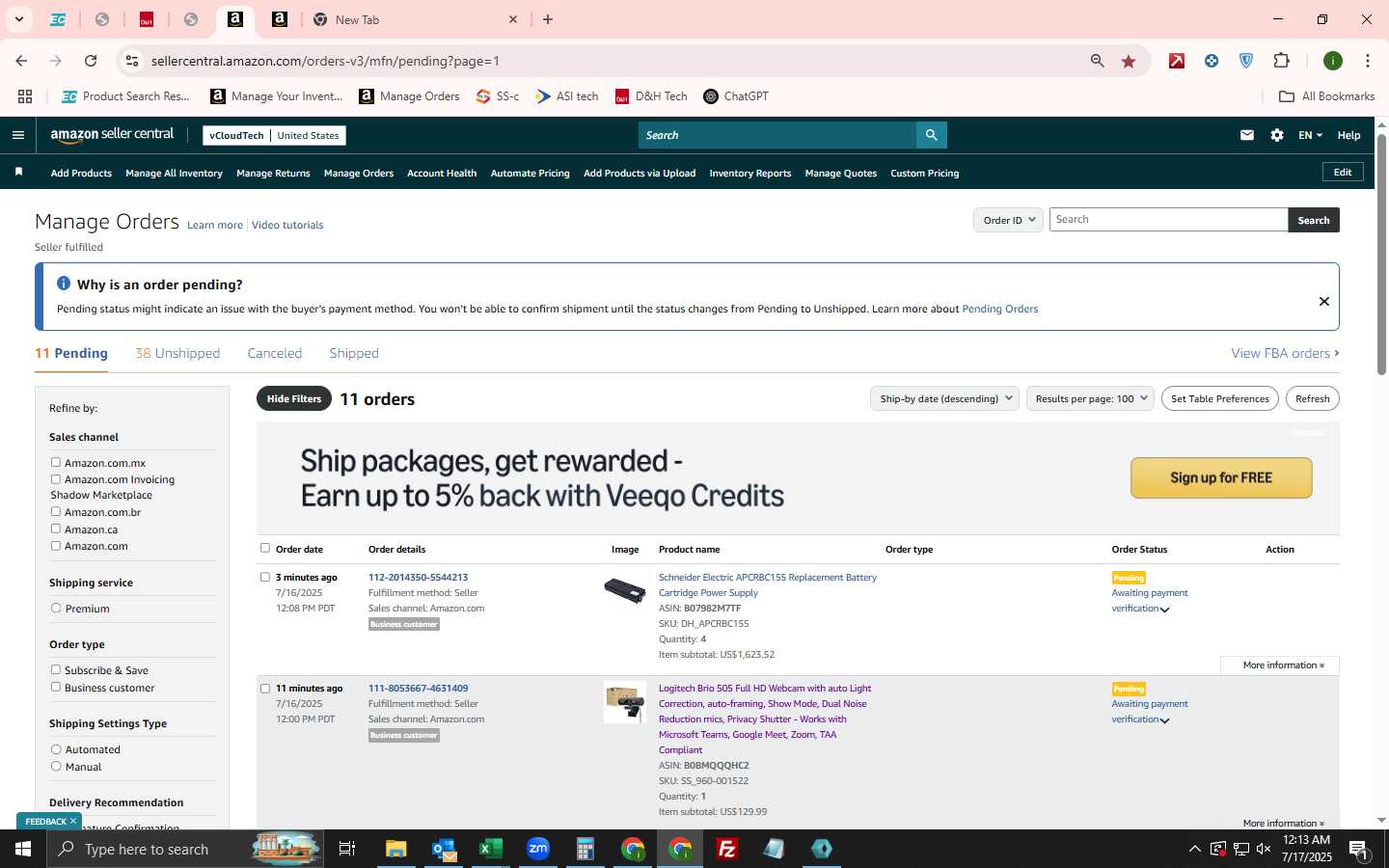1389x868 pixels.
Task: Click the magnifier search button in header
Action: click(x=931, y=135)
